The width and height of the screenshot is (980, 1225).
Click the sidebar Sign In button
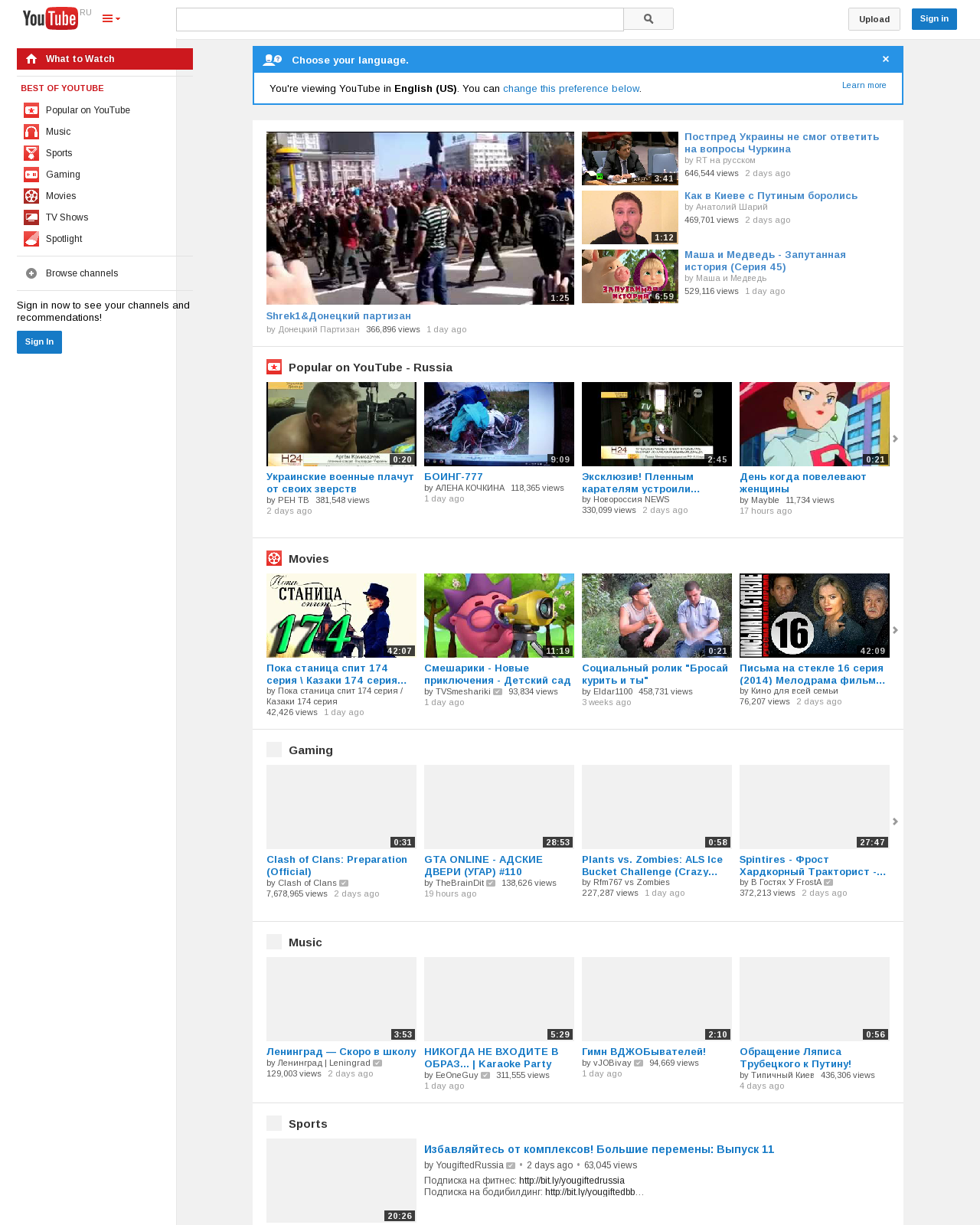click(39, 342)
